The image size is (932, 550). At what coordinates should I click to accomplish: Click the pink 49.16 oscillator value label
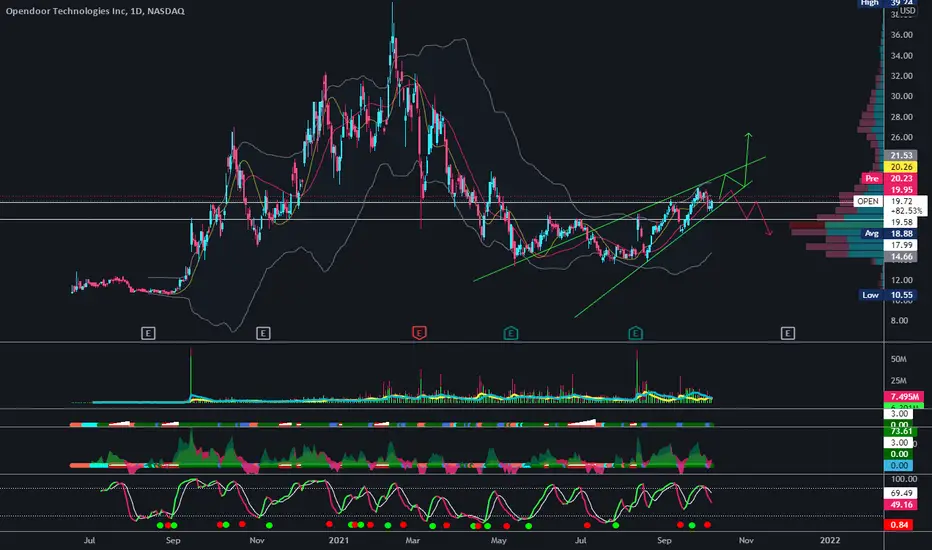coord(901,505)
